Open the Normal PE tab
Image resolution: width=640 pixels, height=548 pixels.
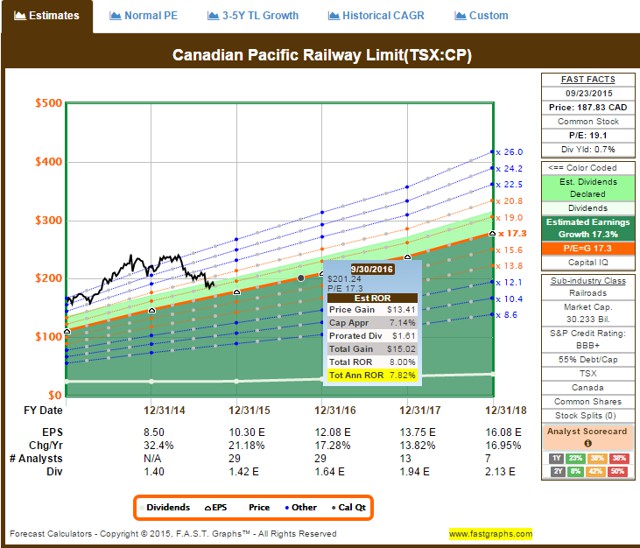click(x=143, y=16)
